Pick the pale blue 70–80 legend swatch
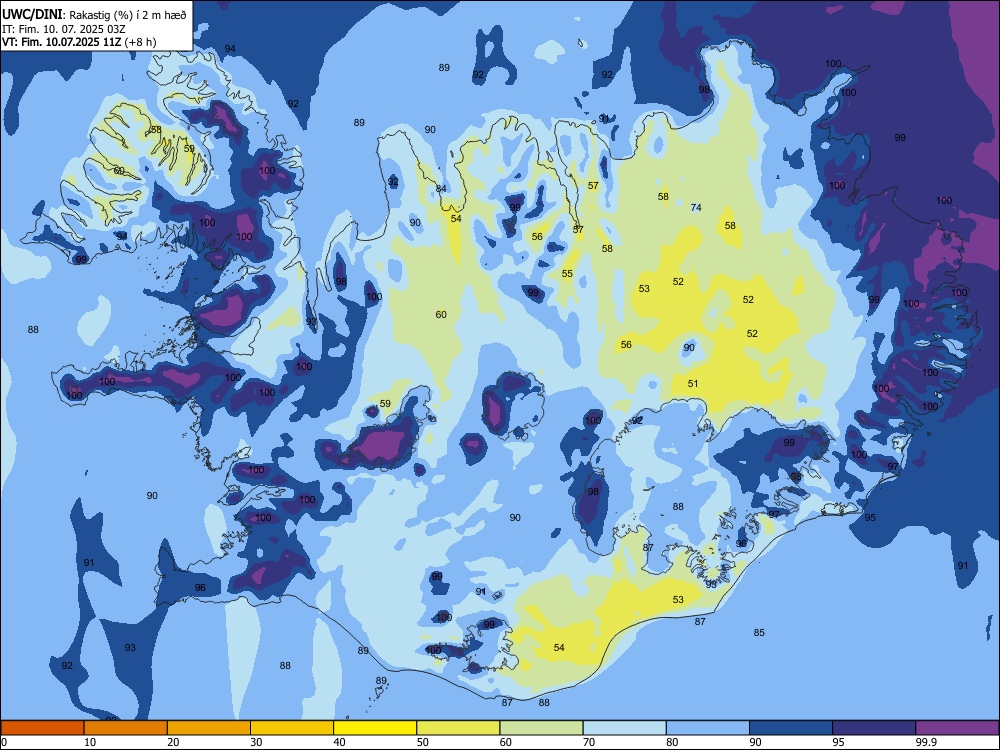 point(624,728)
